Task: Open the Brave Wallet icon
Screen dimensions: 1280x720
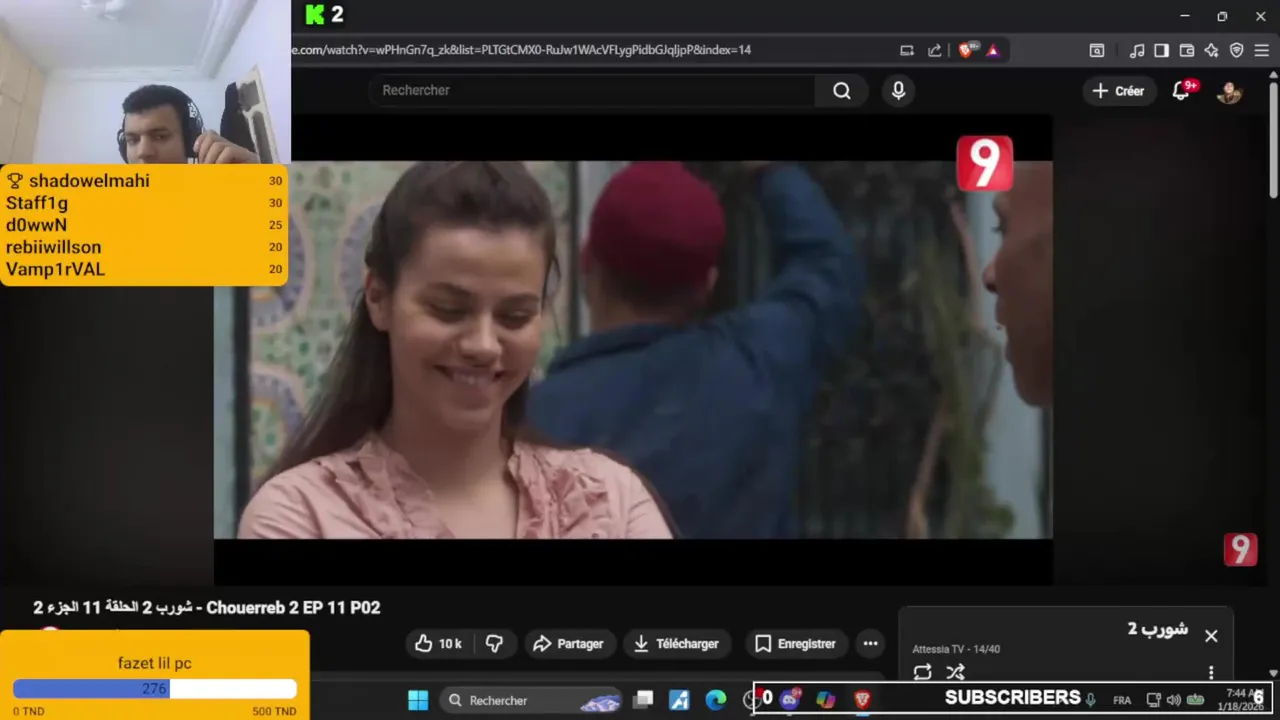Action: [x=1187, y=50]
